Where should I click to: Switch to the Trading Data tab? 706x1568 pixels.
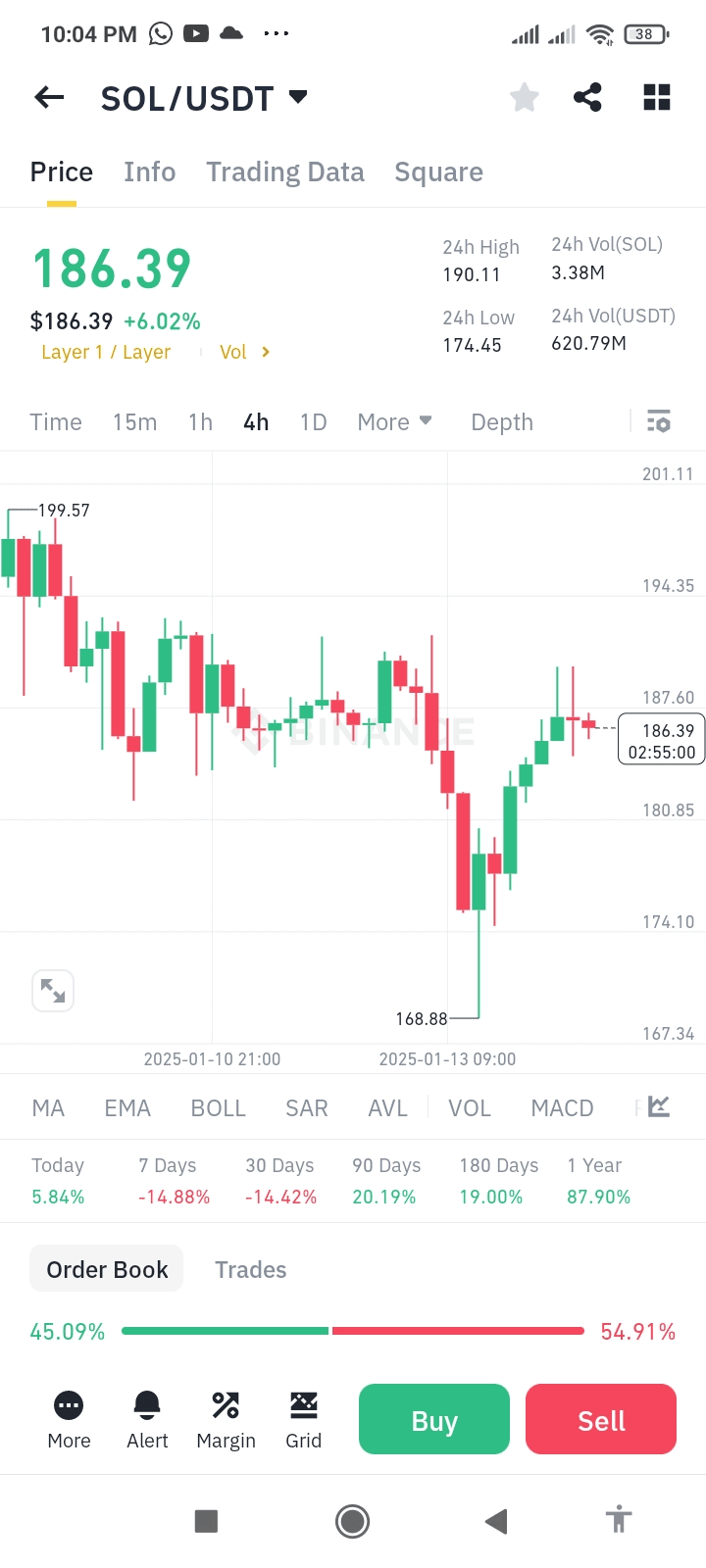tap(284, 172)
